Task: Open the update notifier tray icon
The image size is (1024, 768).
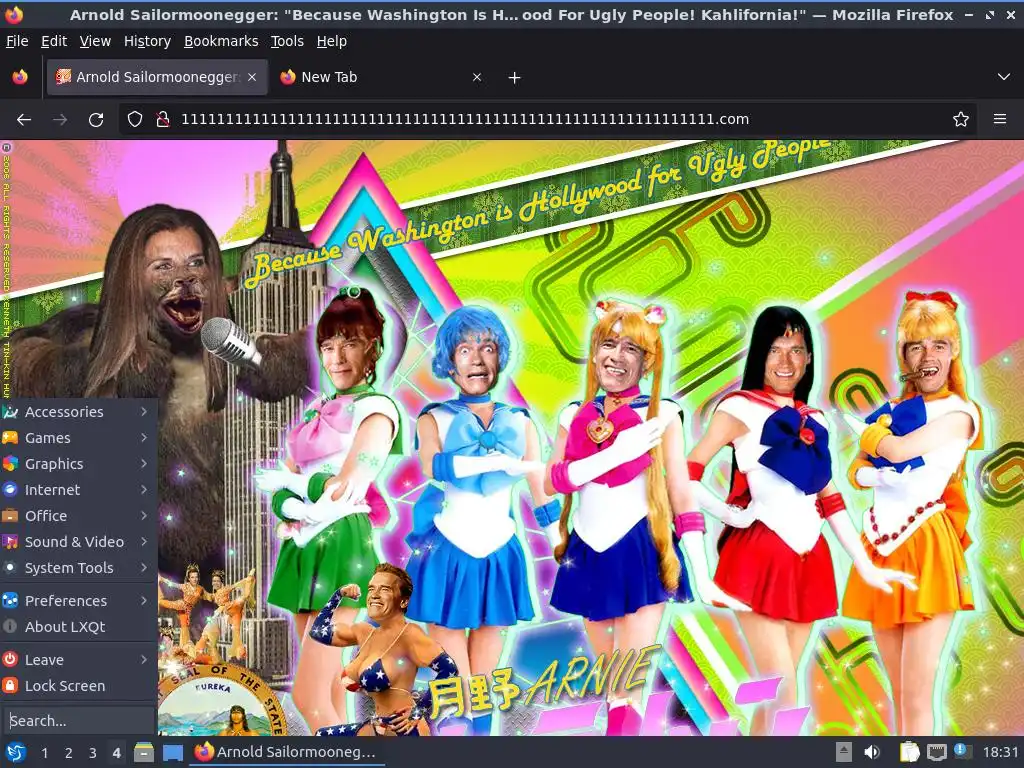Action: [x=962, y=751]
